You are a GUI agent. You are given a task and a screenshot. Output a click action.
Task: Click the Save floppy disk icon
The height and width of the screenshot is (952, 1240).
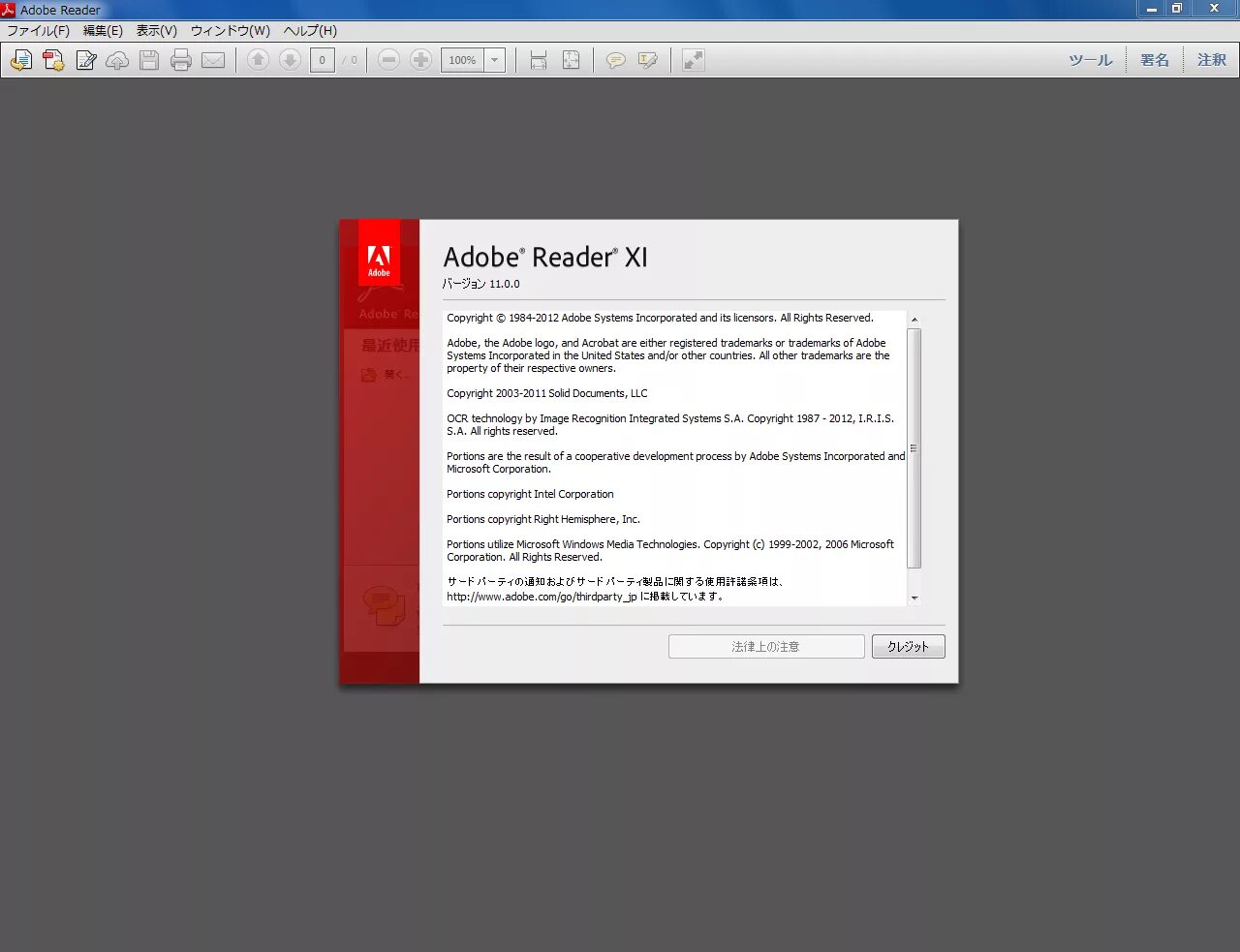coord(149,60)
